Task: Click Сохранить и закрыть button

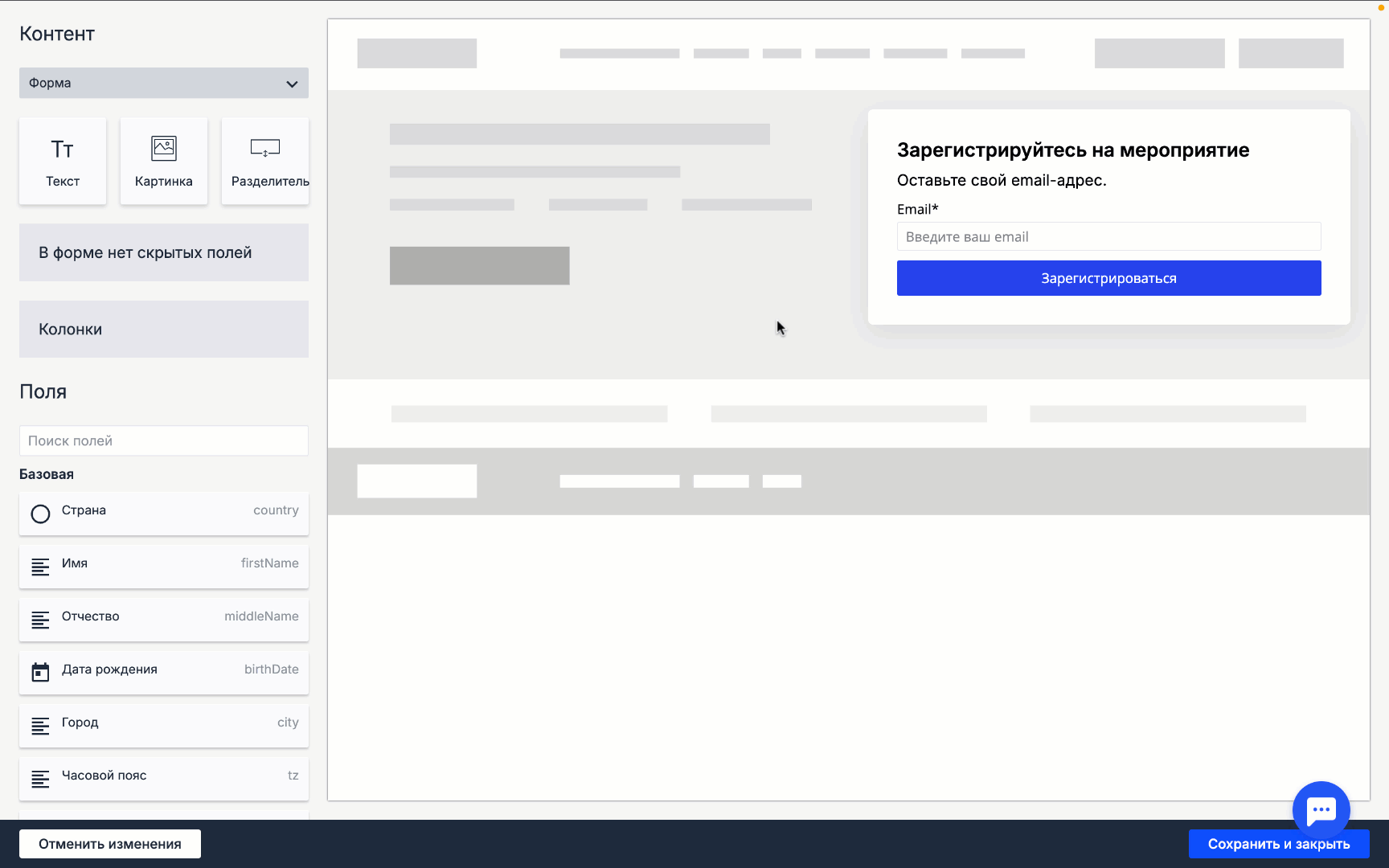Action: [1279, 844]
